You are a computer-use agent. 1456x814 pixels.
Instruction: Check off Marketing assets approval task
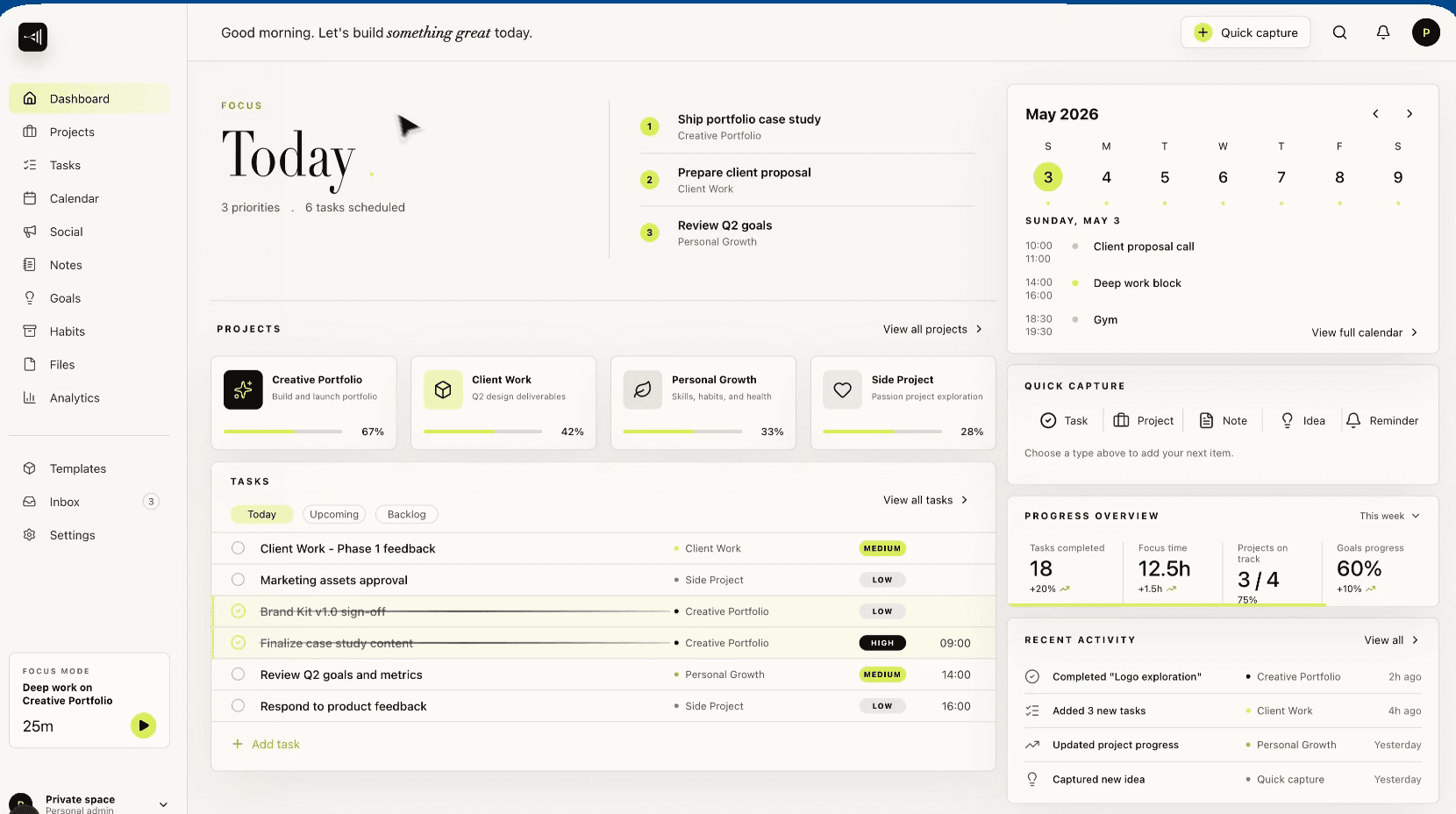coord(238,580)
